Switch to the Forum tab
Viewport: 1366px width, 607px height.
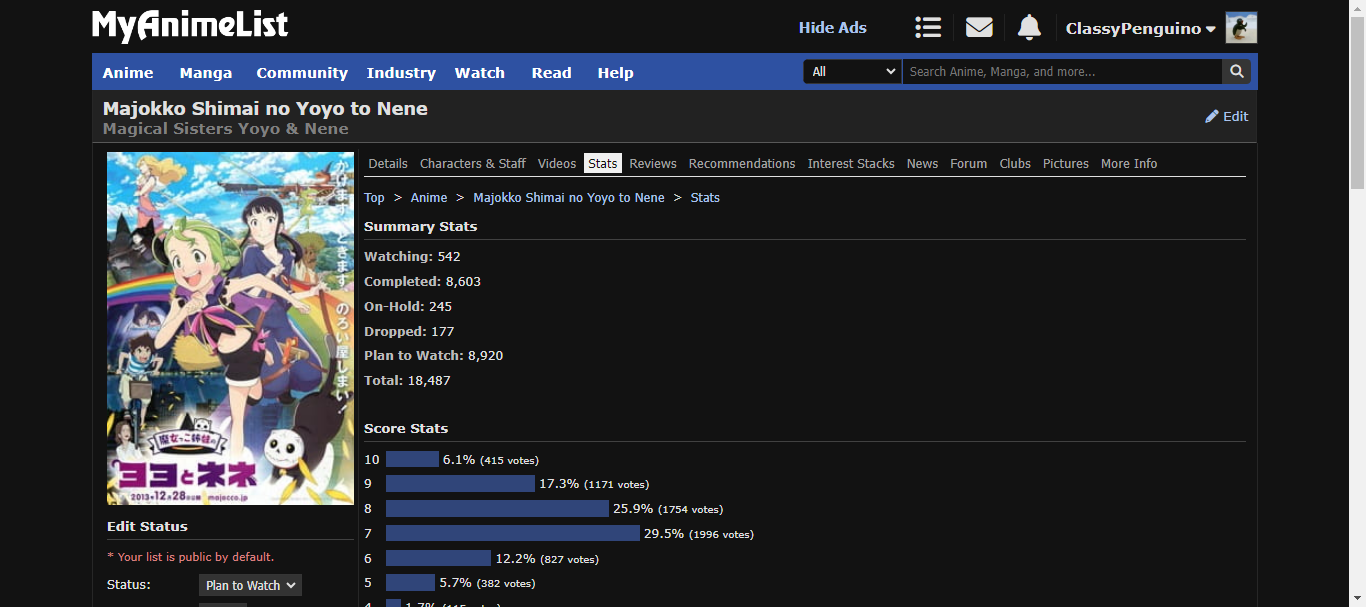point(969,163)
